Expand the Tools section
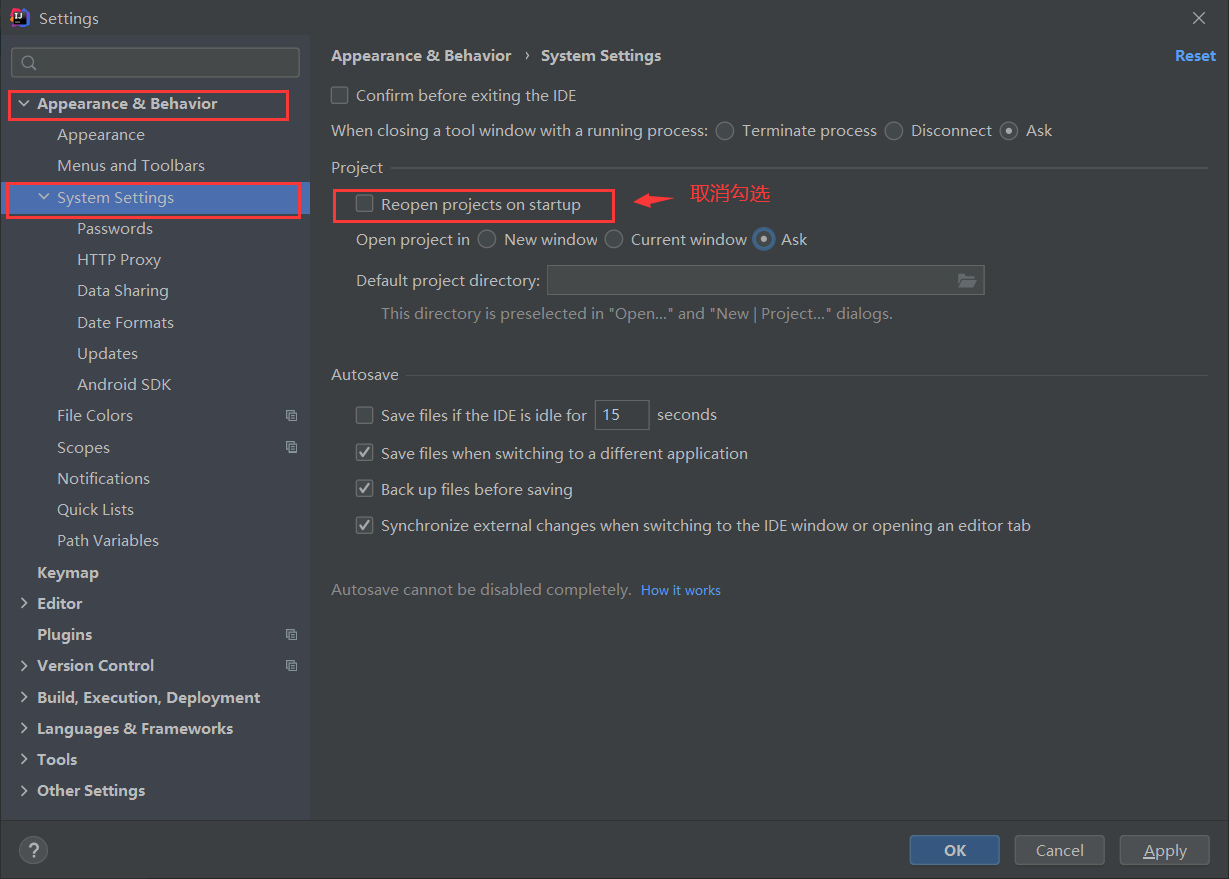This screenshot has width=1229, height=879. (24, 759)
